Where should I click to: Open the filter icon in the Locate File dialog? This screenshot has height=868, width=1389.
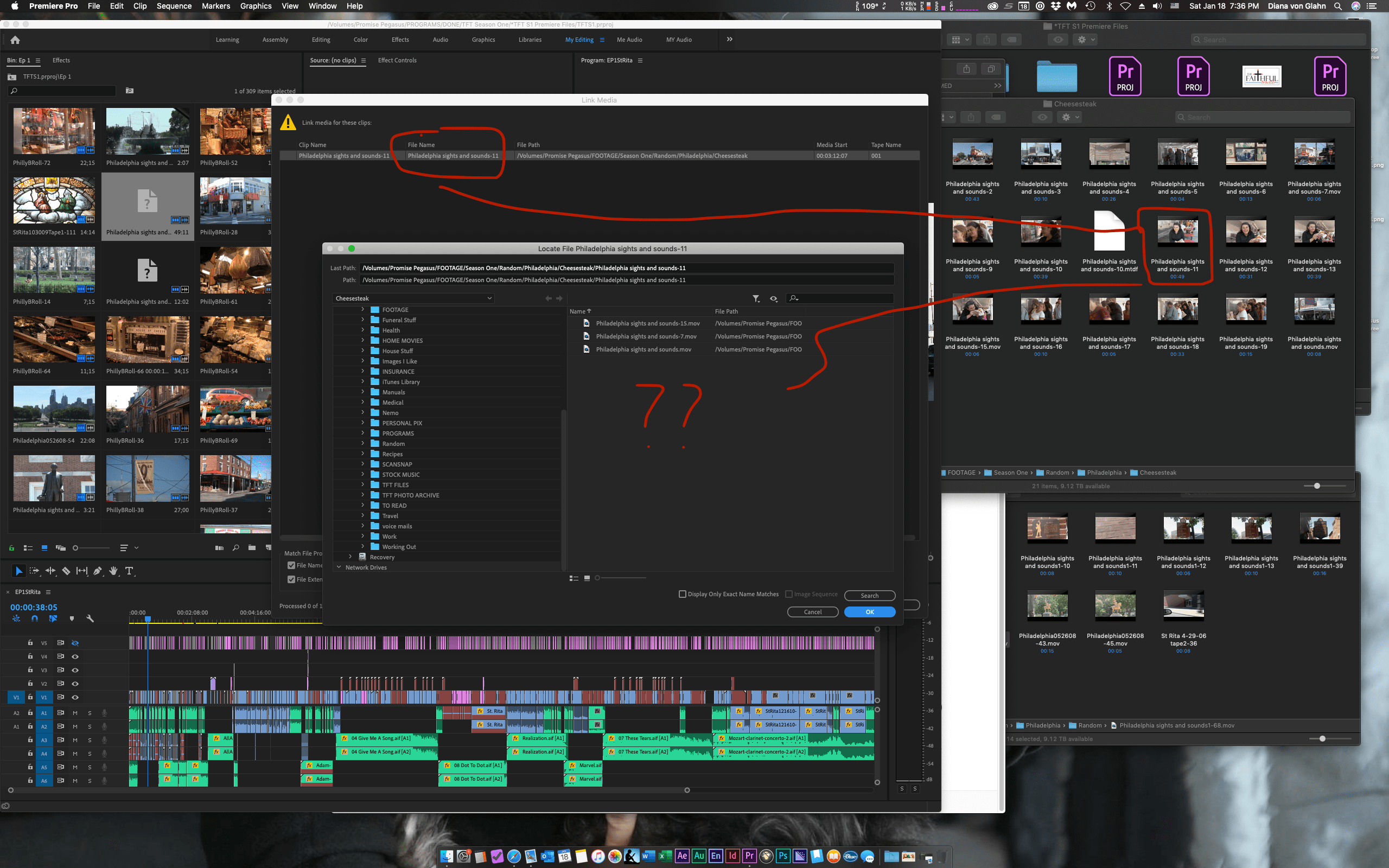tap(756, 298)
